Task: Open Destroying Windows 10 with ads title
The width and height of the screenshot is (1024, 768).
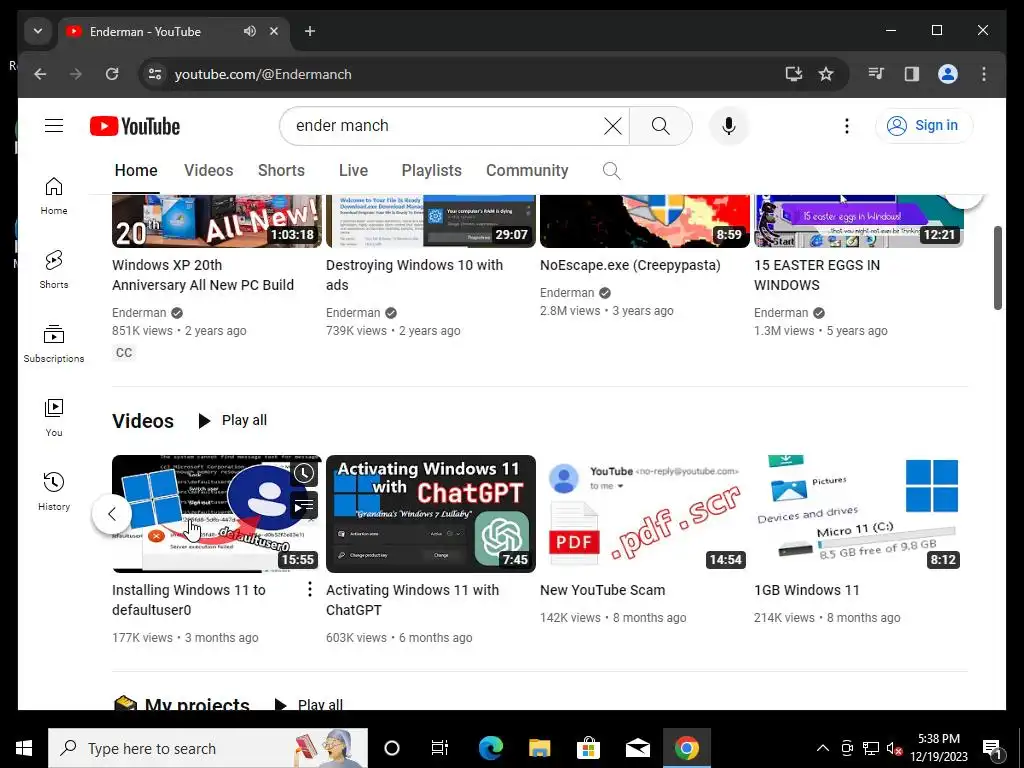Action: pos(415,275)
